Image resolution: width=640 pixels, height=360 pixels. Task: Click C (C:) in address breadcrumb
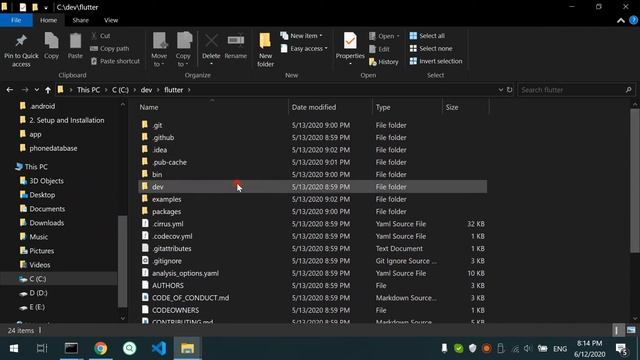tap(120, 90)
